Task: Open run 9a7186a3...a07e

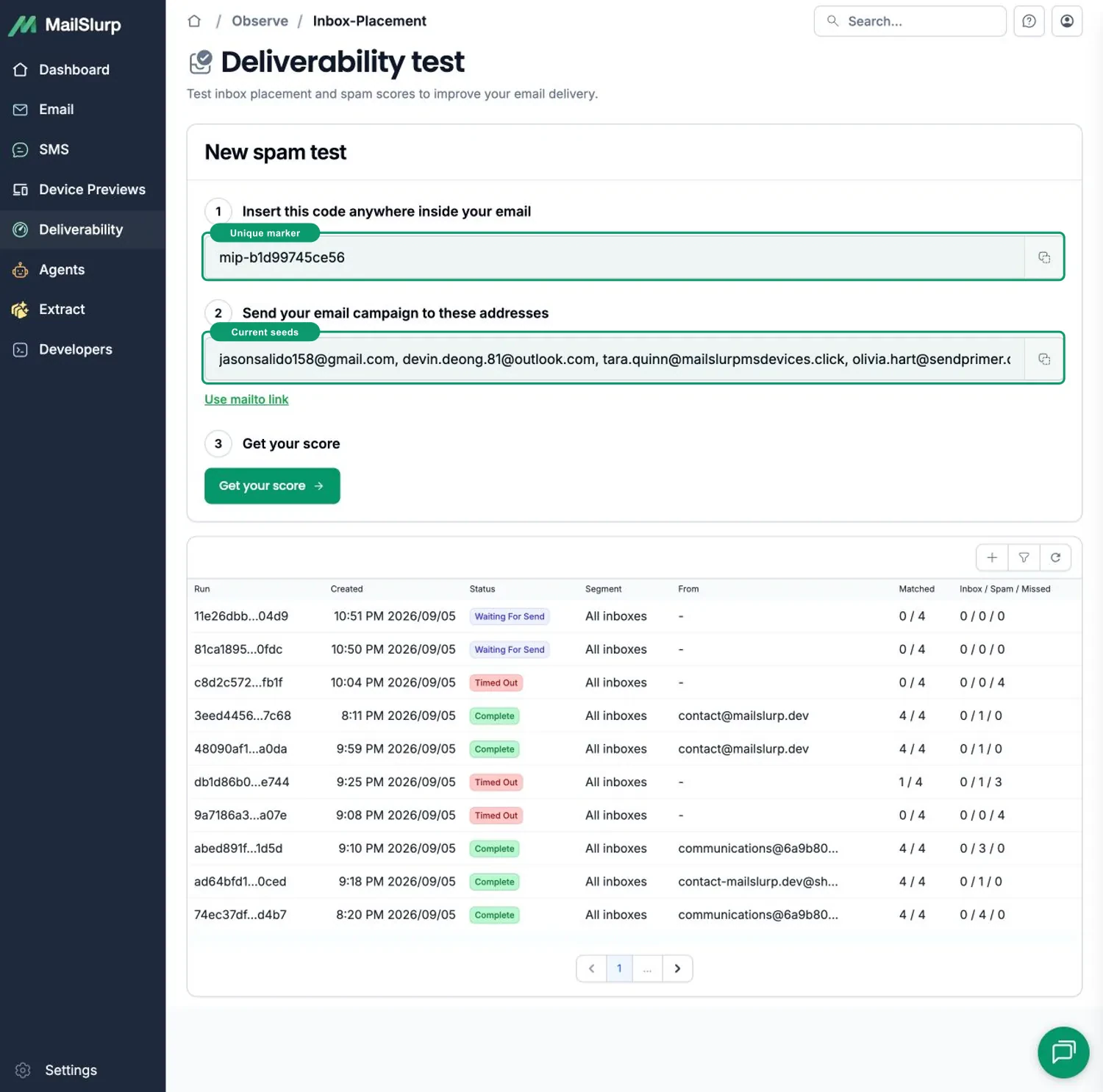Action: pyautogui.click(x=240, y=815)
